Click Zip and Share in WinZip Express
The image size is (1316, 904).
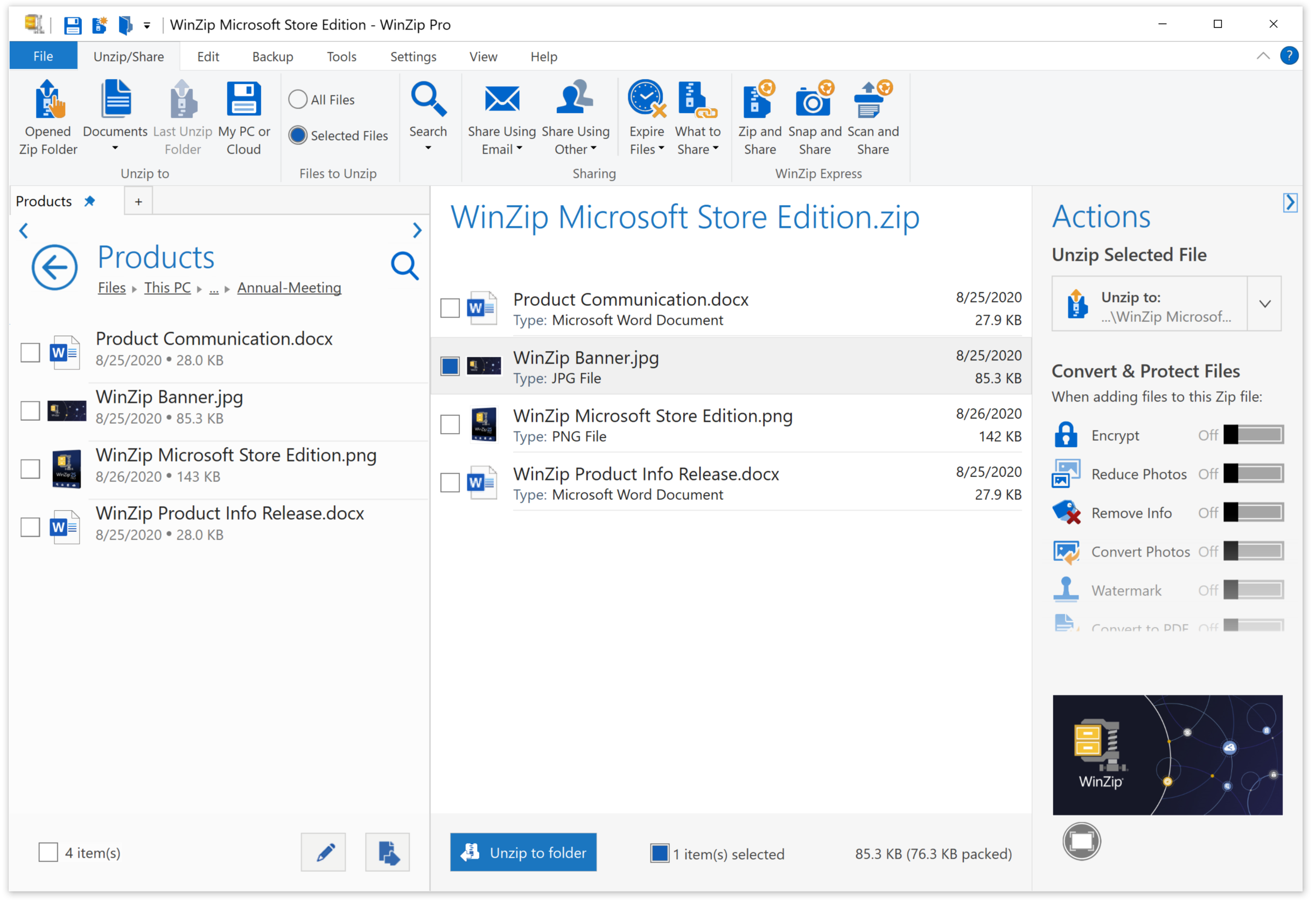(x=760, y=117)
